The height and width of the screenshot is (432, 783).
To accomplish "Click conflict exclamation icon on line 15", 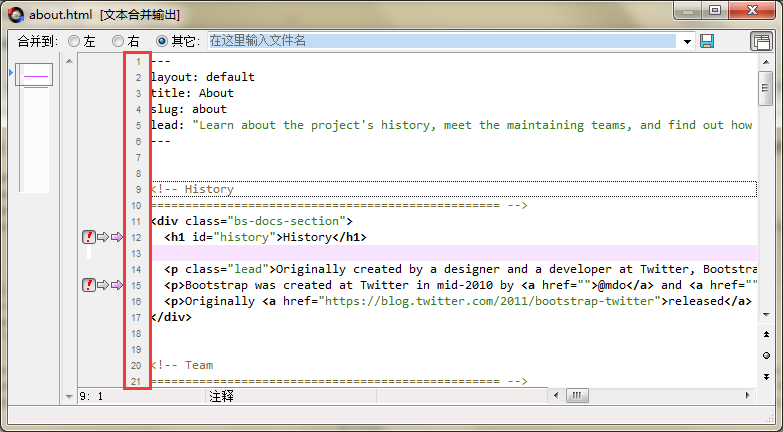I will click(x=89, y=285).
